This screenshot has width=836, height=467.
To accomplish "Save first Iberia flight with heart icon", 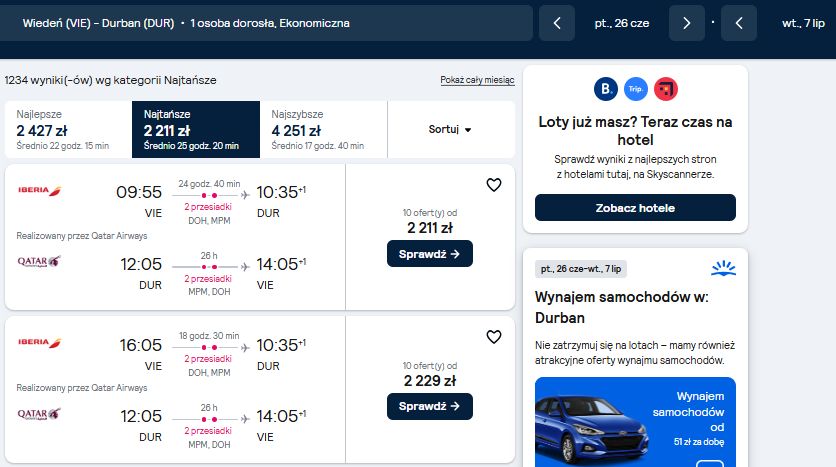I will pos(494,185).
